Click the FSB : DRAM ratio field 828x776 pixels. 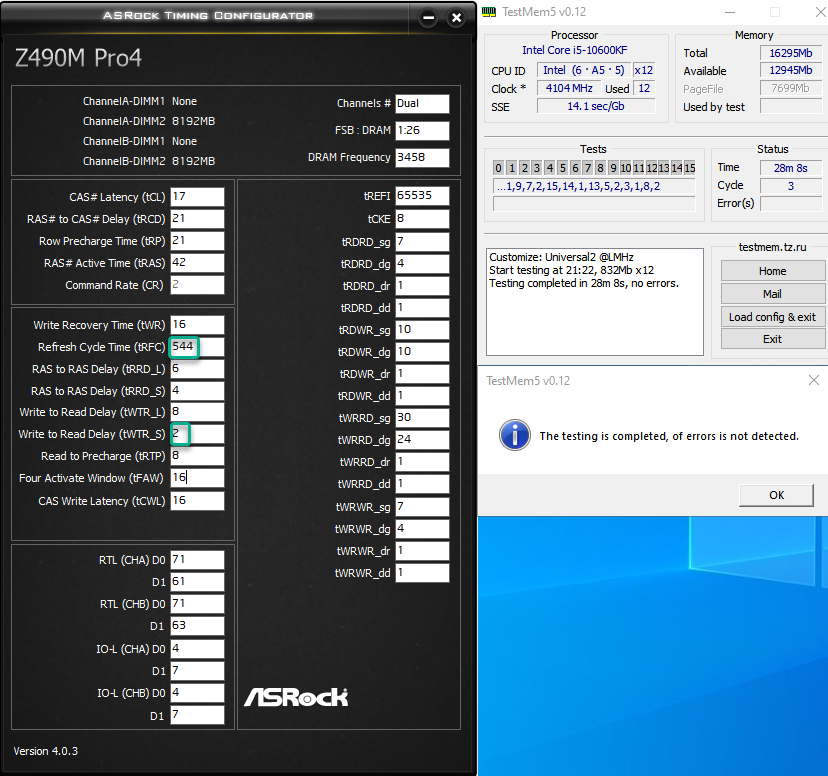(422, 130)
